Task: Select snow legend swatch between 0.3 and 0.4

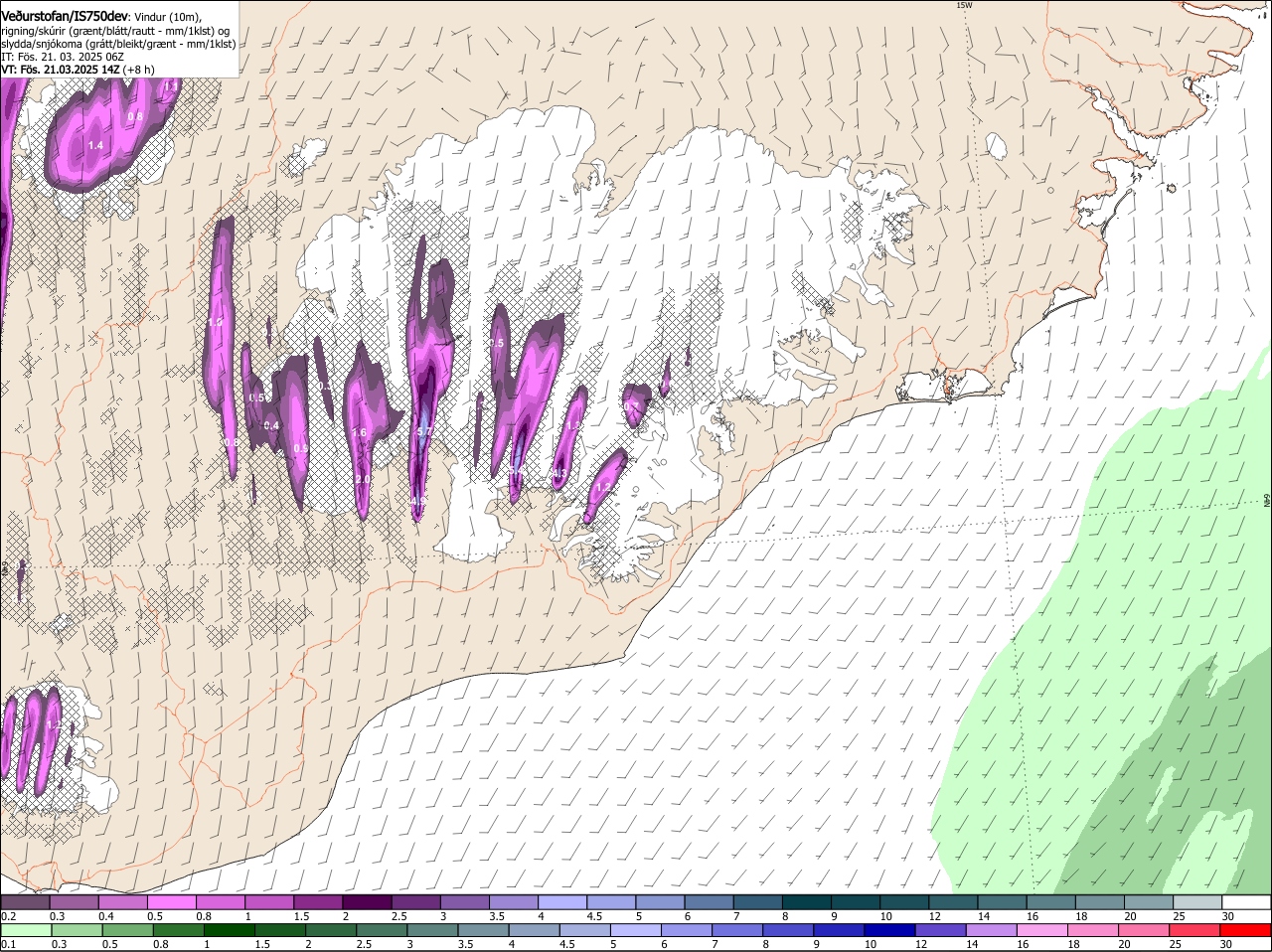Action: [x=74, y=902]
